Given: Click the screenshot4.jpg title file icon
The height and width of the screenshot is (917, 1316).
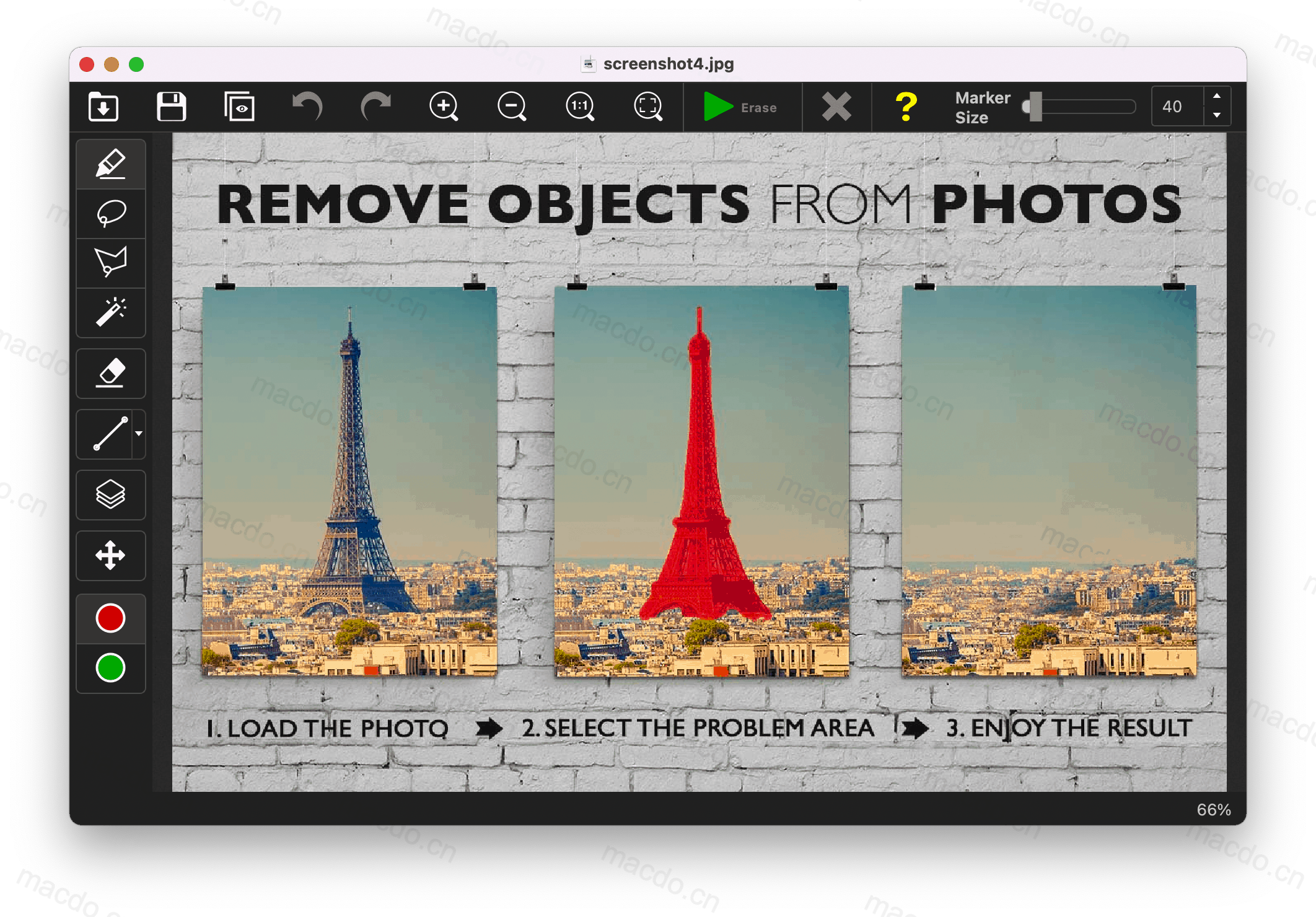Looking at the screenshot, I should pos(589,64).
